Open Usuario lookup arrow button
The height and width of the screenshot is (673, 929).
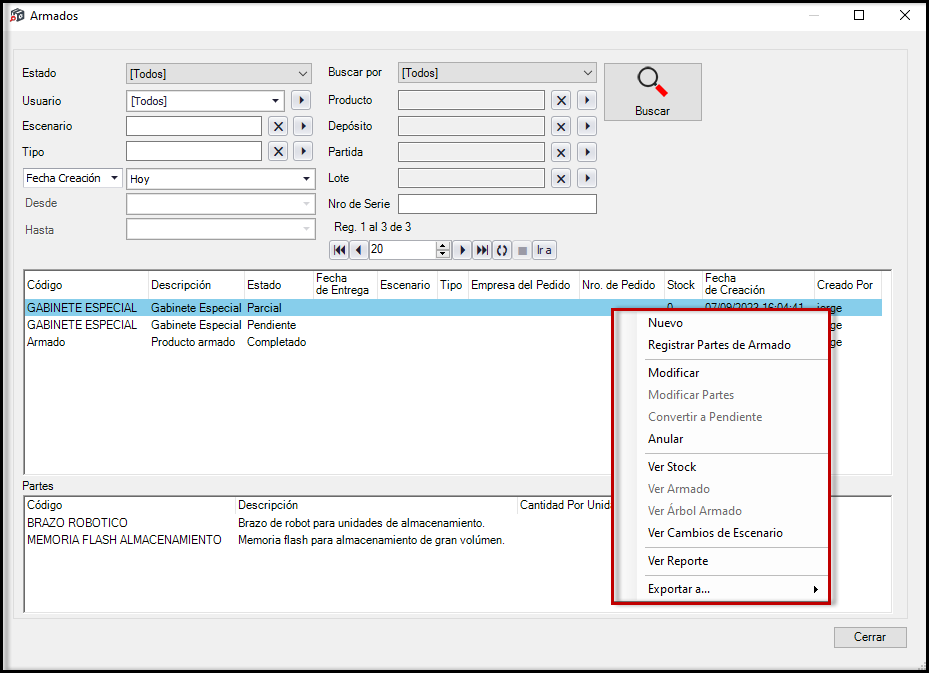(301, 100)
